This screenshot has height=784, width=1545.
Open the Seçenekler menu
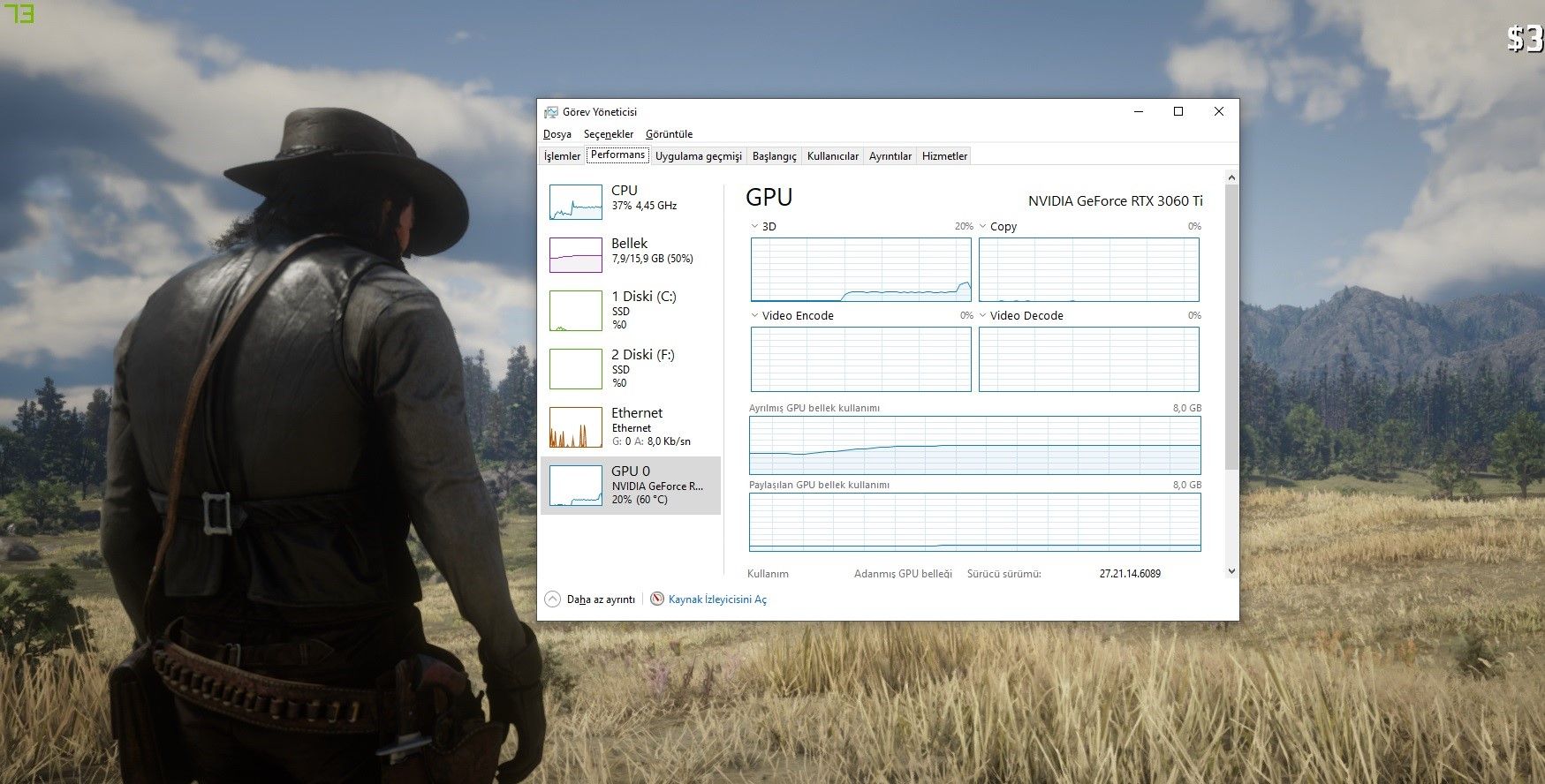[609, 134]
